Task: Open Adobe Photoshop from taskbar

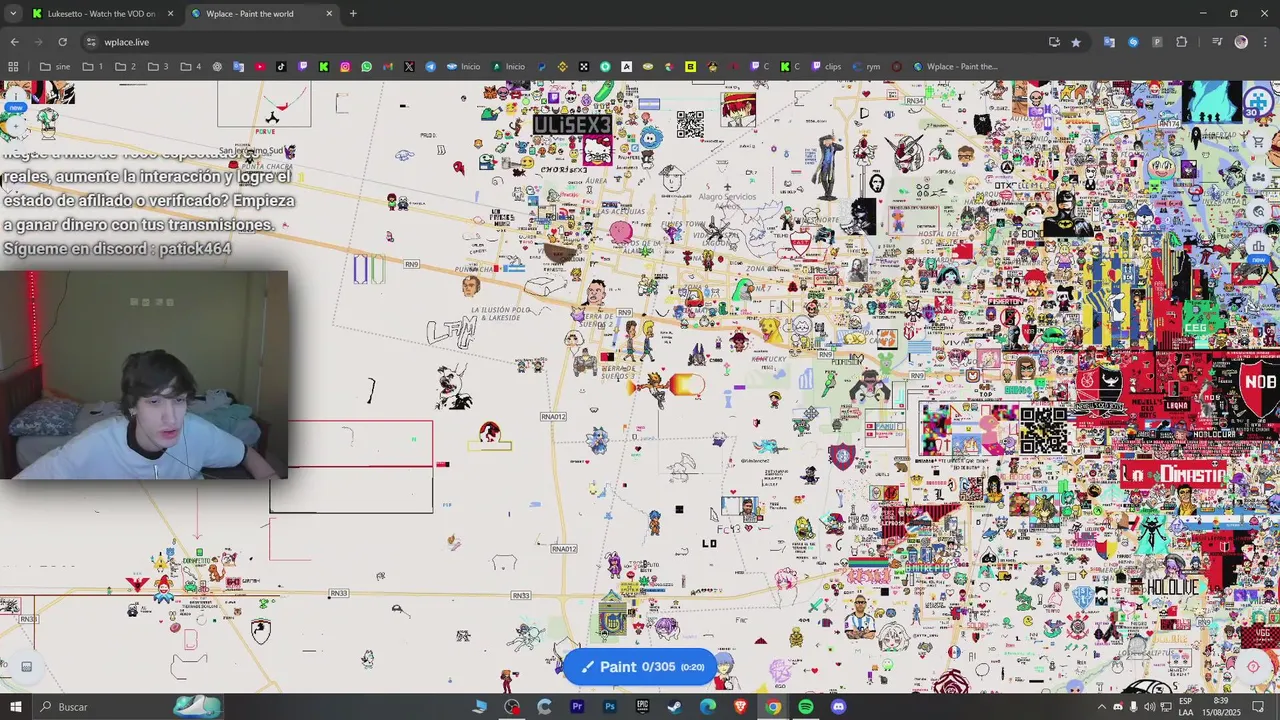Action: coord(610,707)
